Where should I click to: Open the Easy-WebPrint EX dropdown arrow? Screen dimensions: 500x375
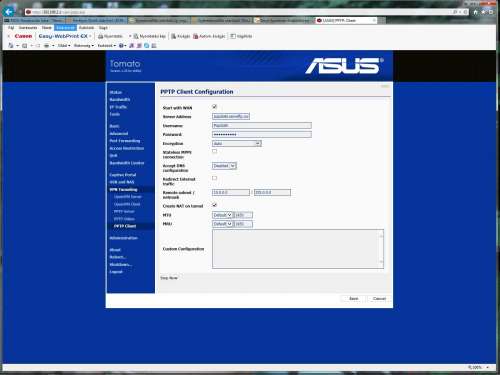point(90,36)
